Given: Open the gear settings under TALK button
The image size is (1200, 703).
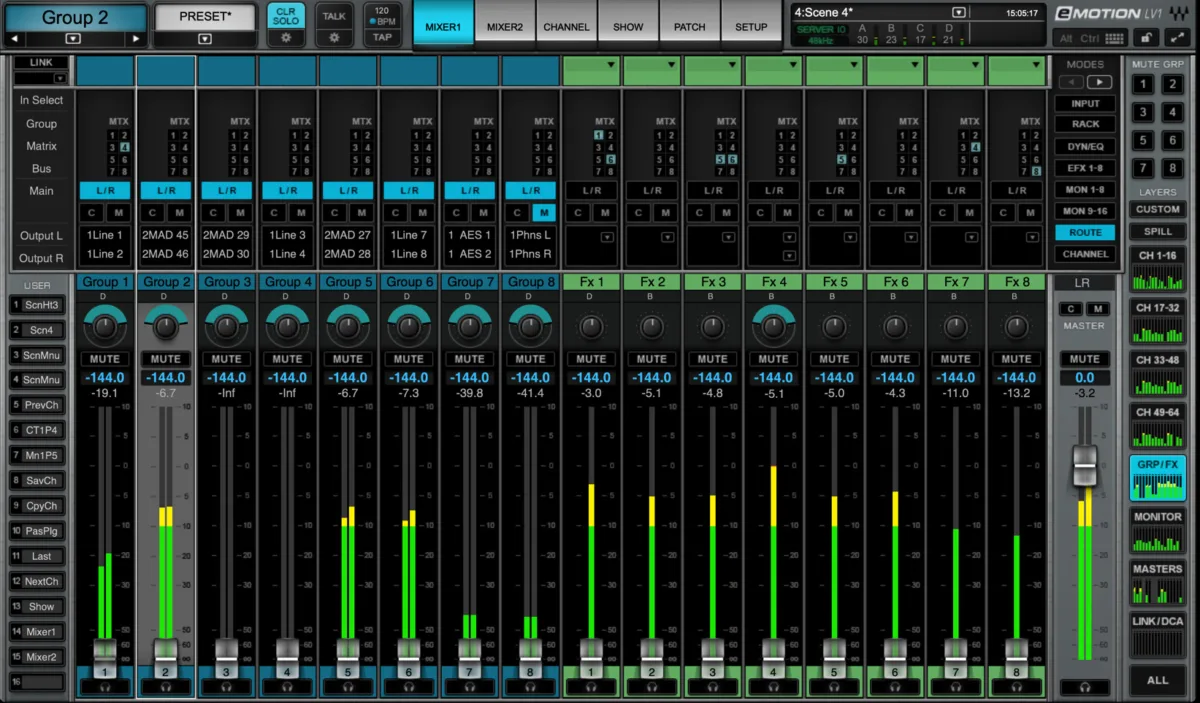Looking at the screenshot, I should coord(334,38).
